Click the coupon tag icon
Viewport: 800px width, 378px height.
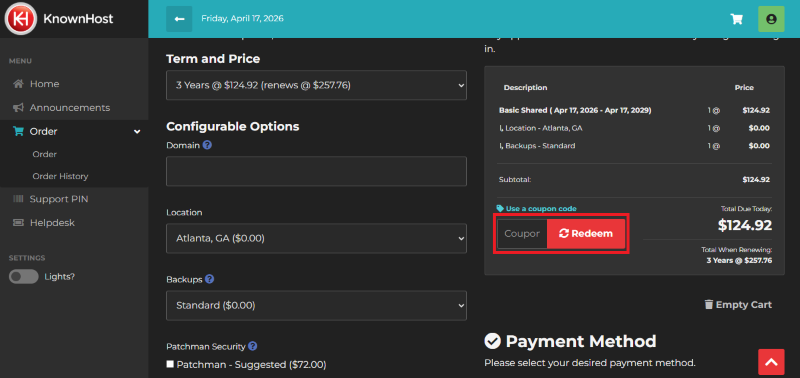pyautogui.click(x=500, y=209)
